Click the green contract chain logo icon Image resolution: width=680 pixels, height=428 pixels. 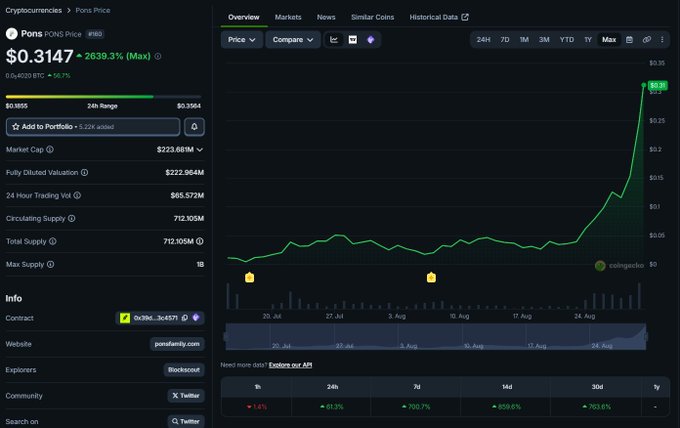(x=125, y=318)
